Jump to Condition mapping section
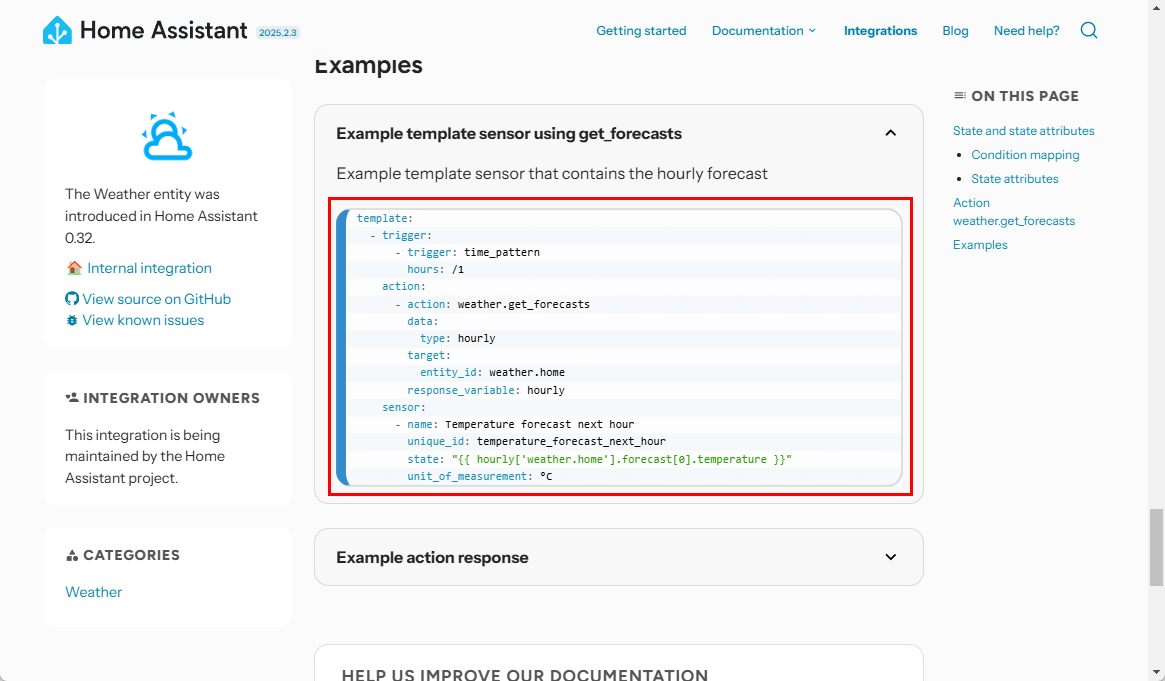This screenshot has width=1165, height=681. pyautogui.click(x=1025, y=154)
